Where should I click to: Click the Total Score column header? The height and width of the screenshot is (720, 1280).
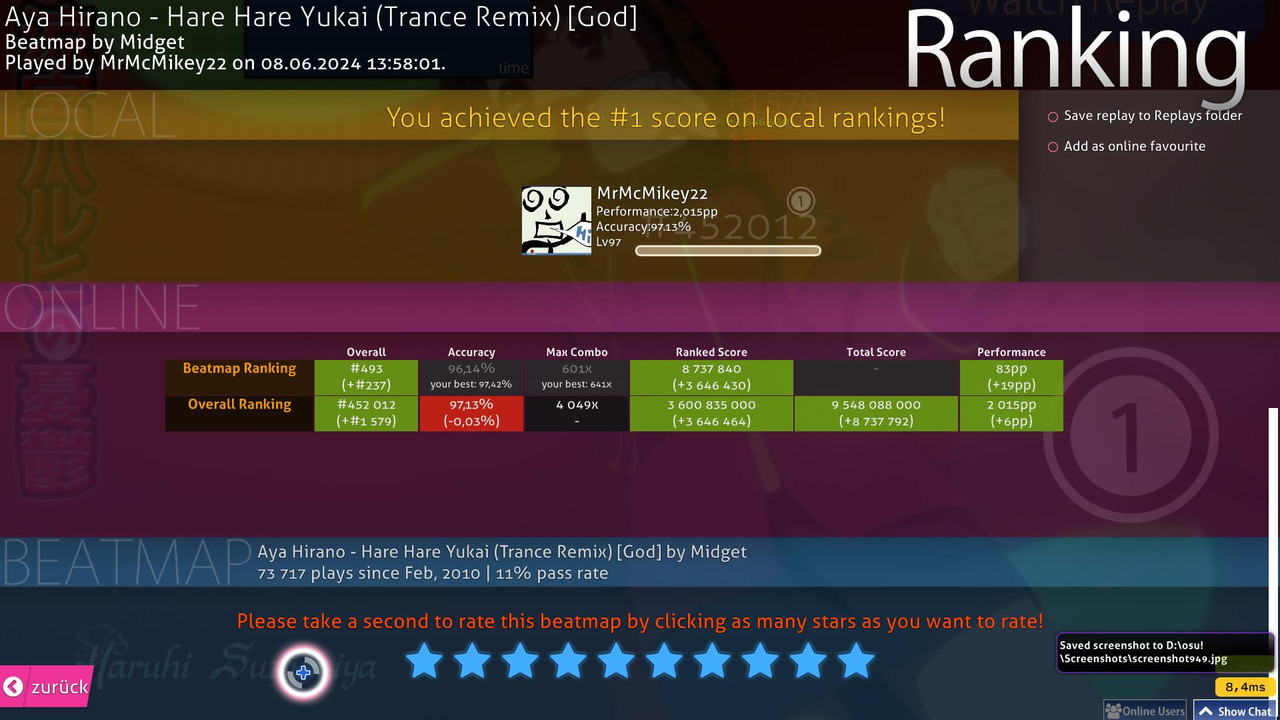coord(876,352)
